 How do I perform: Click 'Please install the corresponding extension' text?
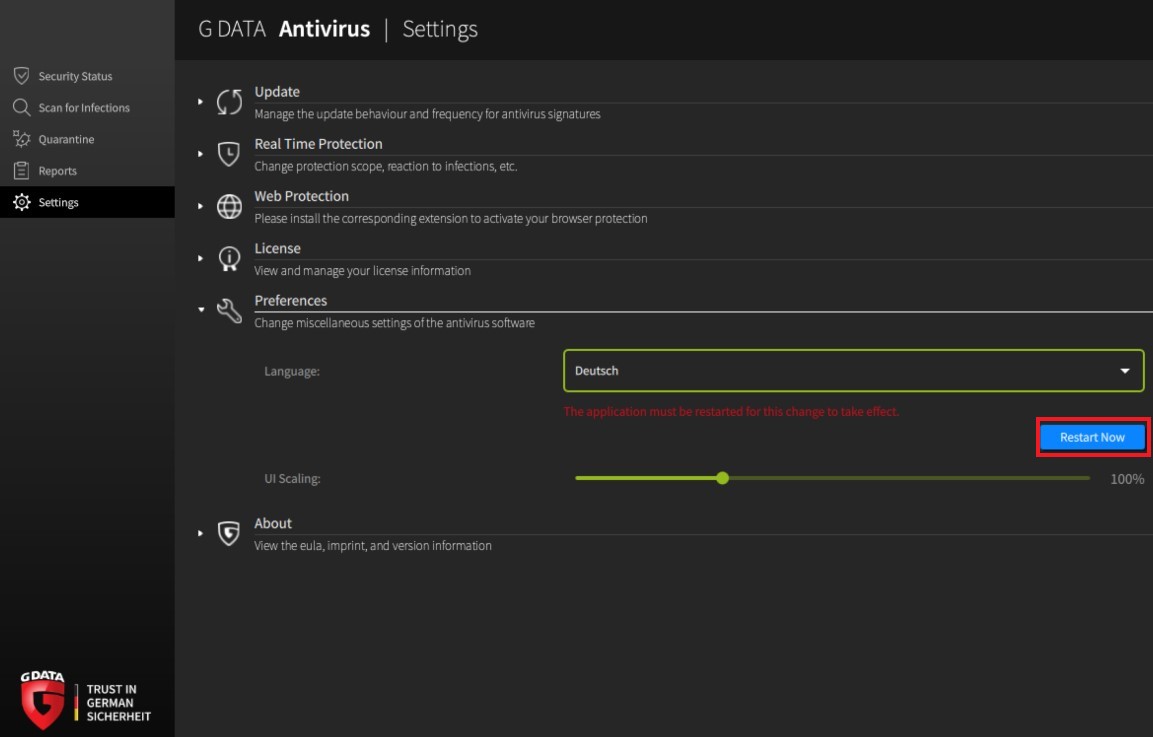[x=451, y=218]
